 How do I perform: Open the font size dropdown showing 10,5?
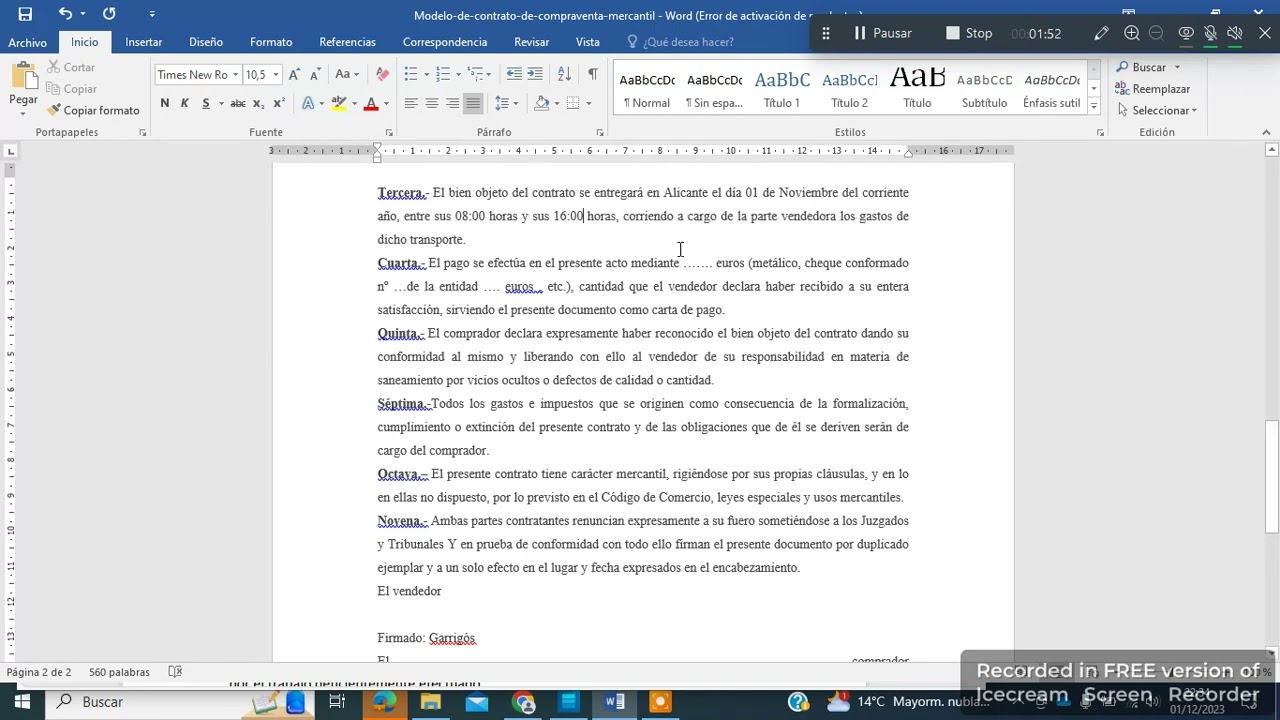pyautogui.click(x=276, y=75)
